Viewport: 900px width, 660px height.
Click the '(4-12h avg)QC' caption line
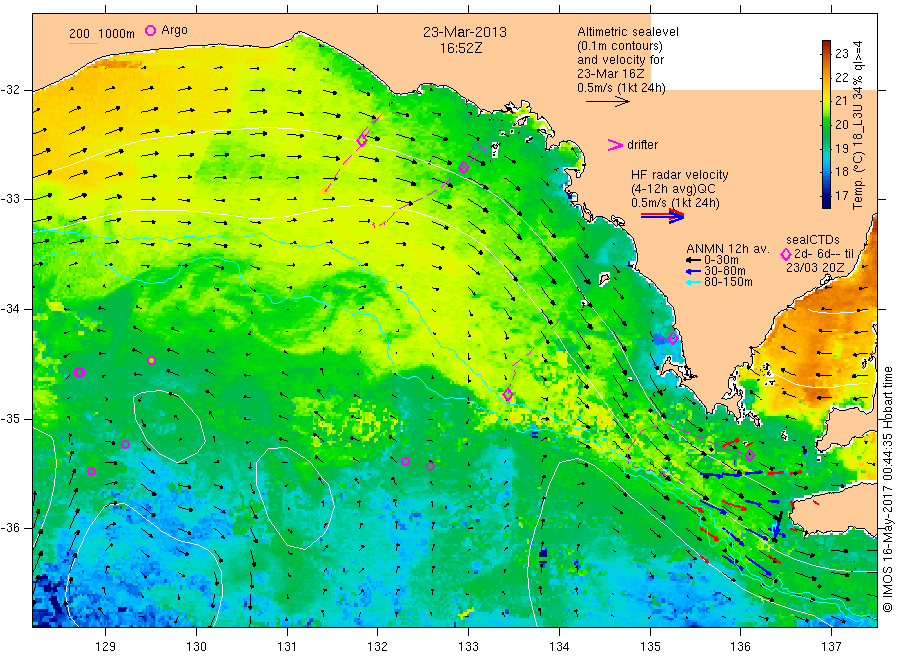[x=673, y=189]
